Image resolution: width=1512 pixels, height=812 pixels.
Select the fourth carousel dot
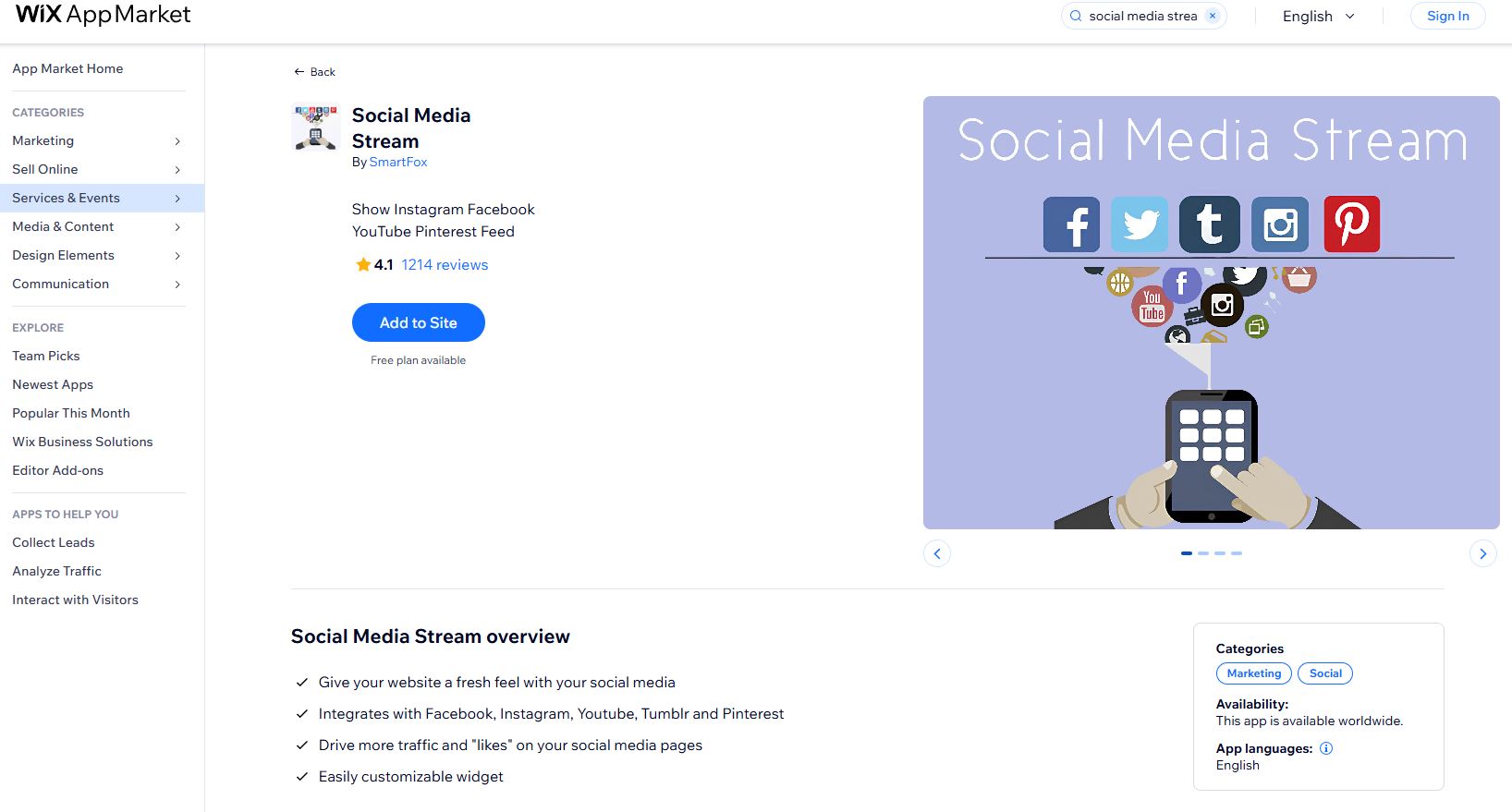(x=1237, y=553)
